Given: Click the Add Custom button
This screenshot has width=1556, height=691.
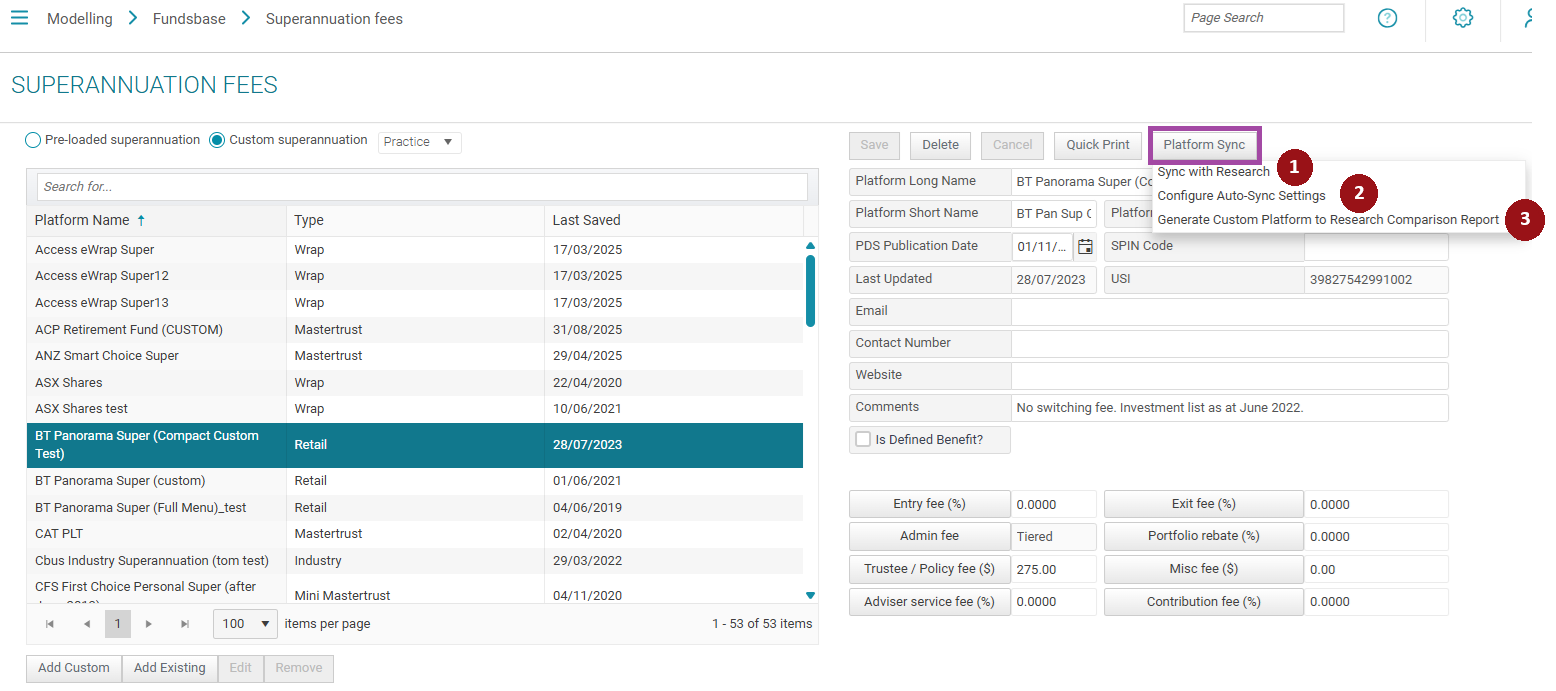Looking at the screenshot, I should tap(74, 668).
